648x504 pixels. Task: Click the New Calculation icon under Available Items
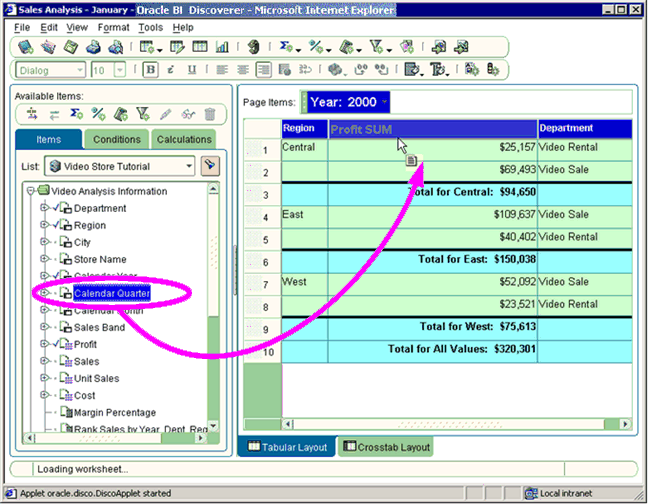click(x=121, y=114)
